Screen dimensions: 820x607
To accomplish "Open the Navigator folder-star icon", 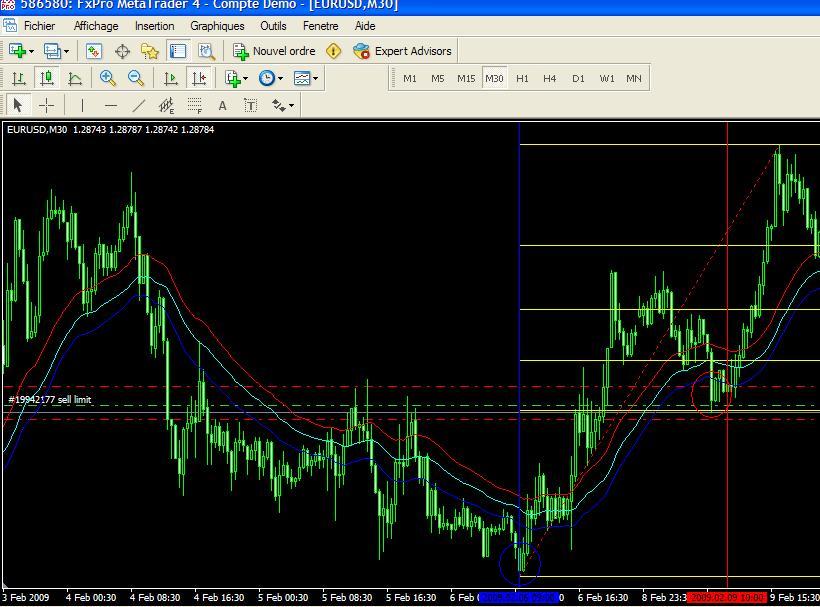I will [x=150, y=51].
